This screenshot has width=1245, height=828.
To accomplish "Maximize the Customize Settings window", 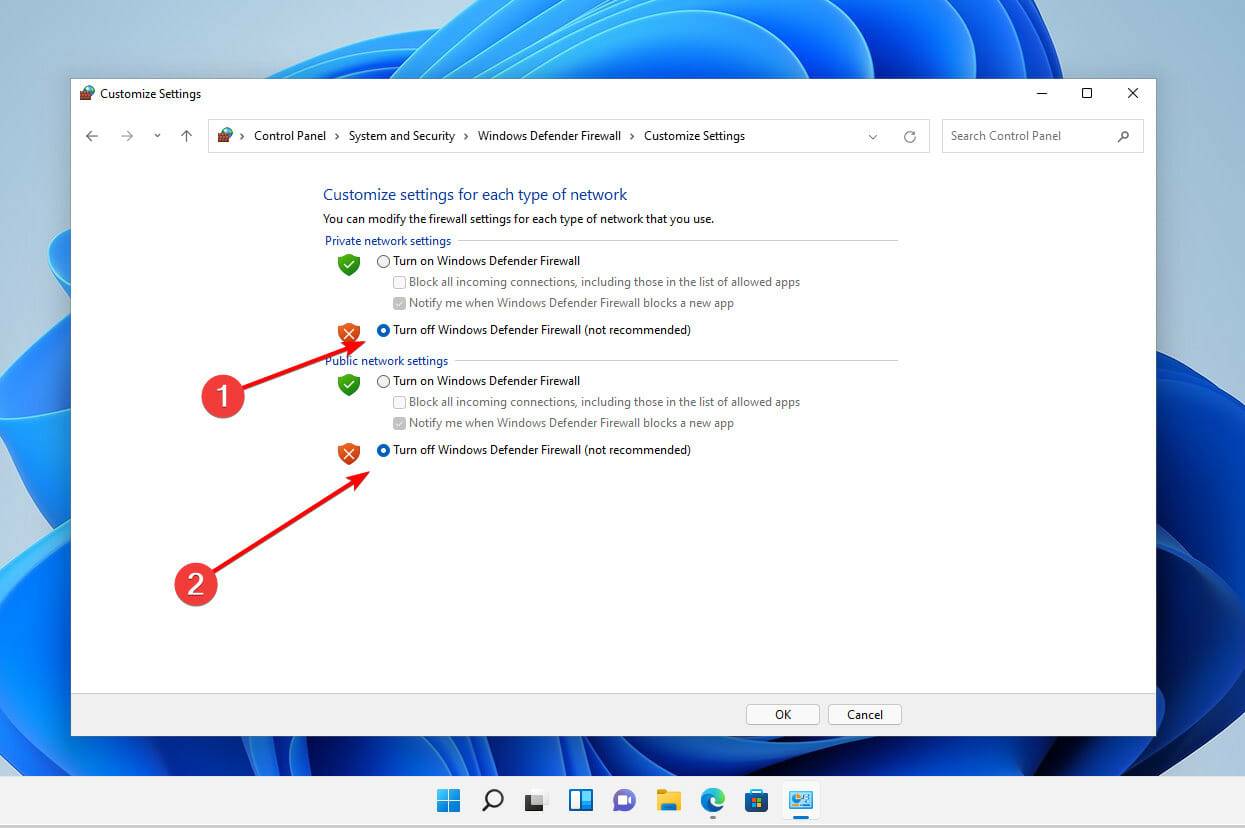I will pyautogui.click(x=1087, y=94).
